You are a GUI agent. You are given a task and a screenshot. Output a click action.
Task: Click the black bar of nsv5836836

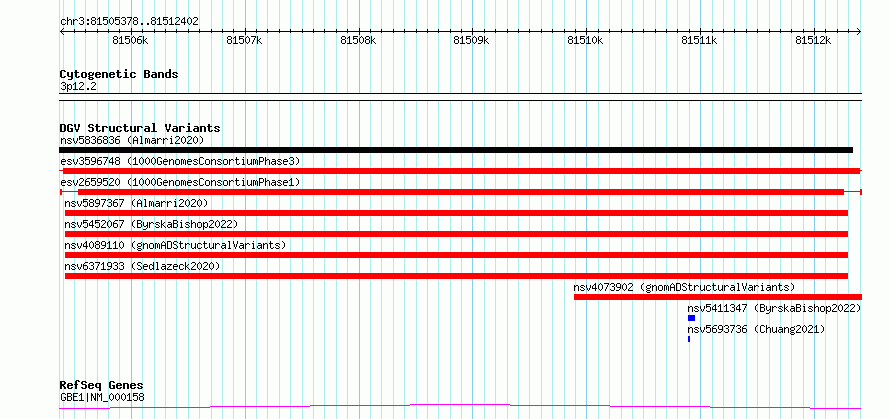(x=456, y=150)
